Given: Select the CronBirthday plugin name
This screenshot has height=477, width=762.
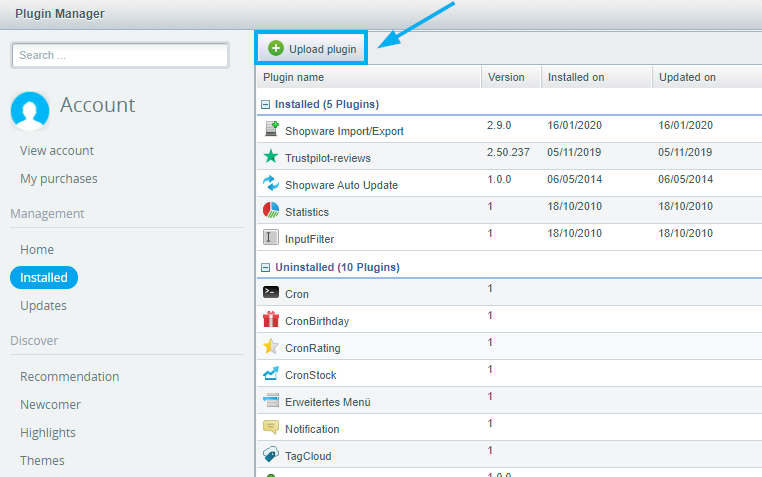Looking at the screenshot, I should [317, 322].
